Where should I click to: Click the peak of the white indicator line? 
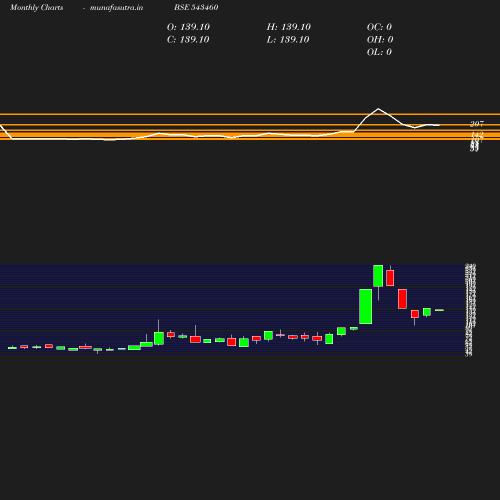click(x=378, y=109)
